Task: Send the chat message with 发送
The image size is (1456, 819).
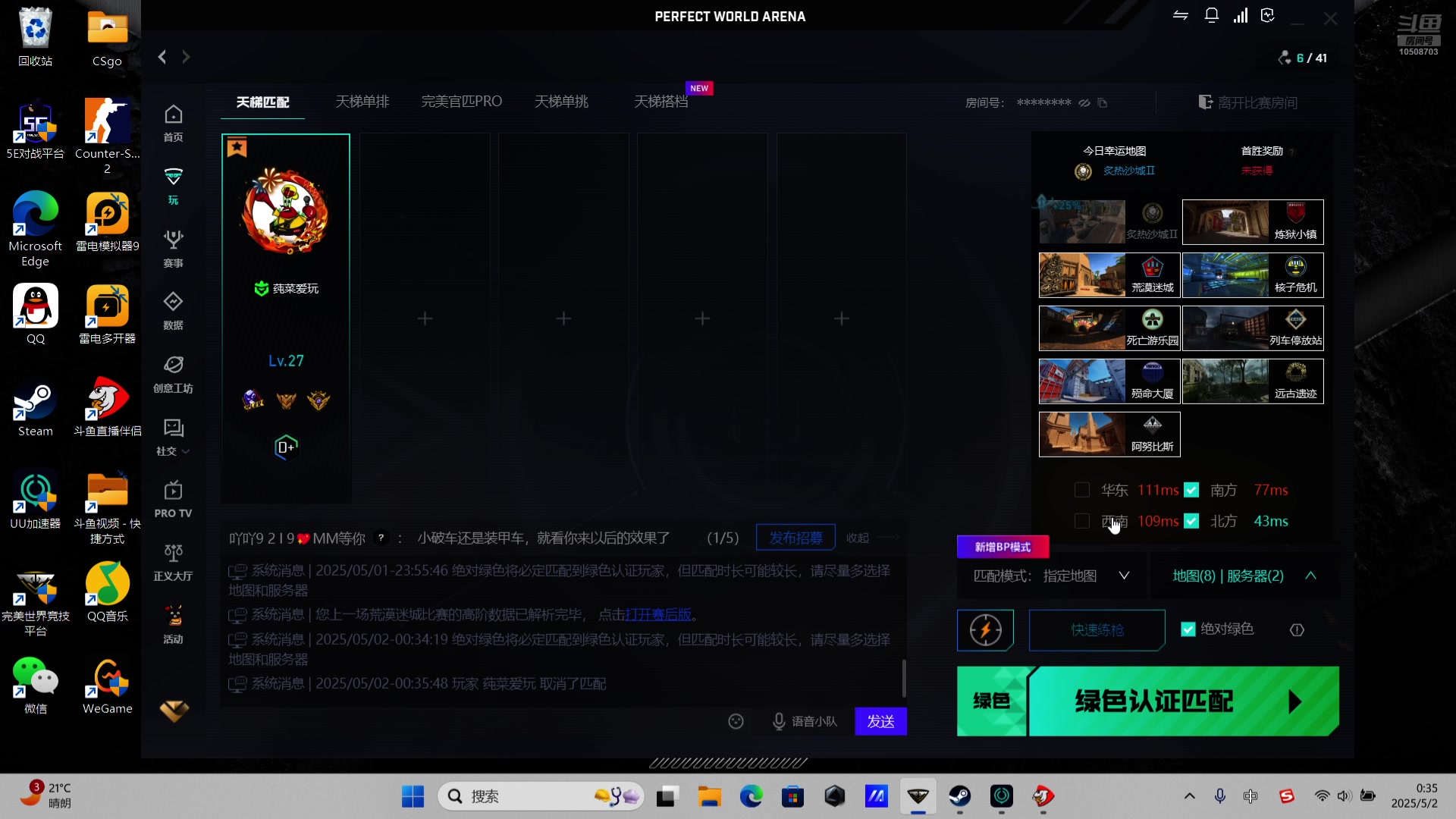Action: (880, 721)
